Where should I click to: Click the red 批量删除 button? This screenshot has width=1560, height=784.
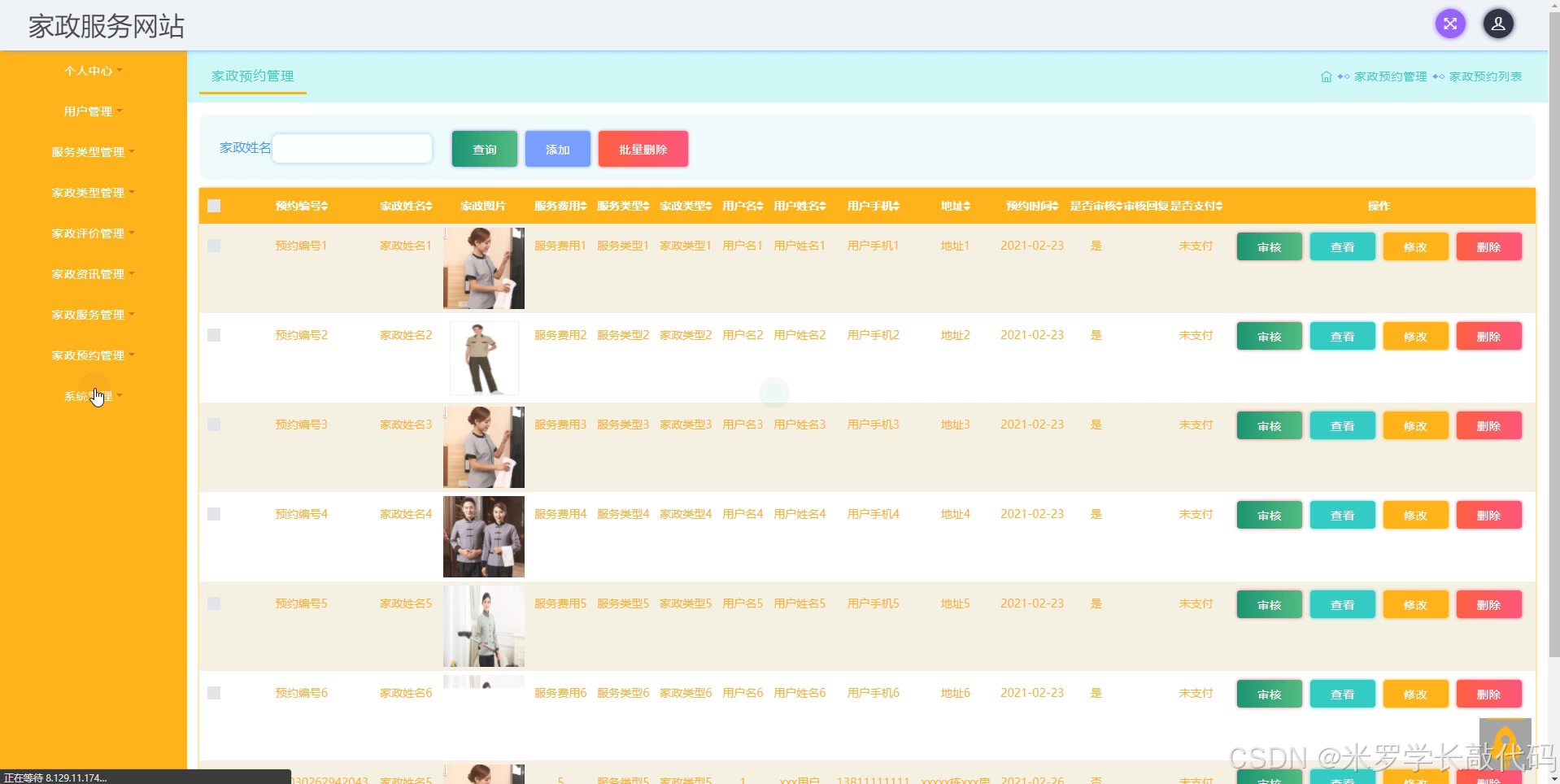point(643,149)
